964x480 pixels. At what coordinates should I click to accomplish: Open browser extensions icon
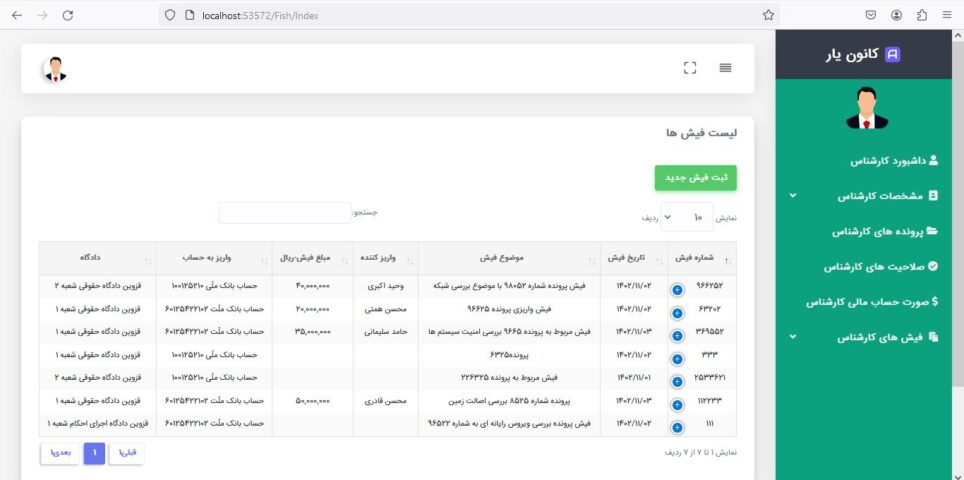pyautogui.click(x=921, y=15)
